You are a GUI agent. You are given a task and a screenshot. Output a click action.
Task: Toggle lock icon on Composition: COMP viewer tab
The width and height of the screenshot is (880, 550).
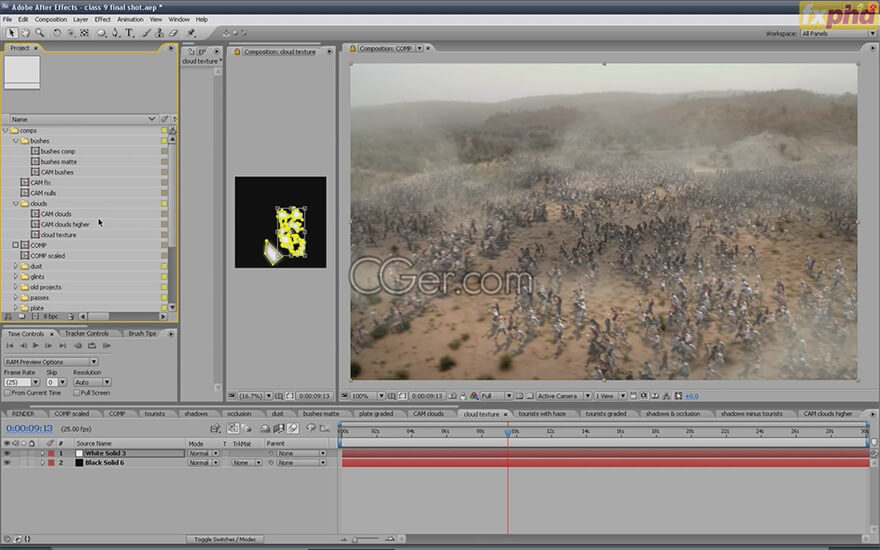point(352,49)
